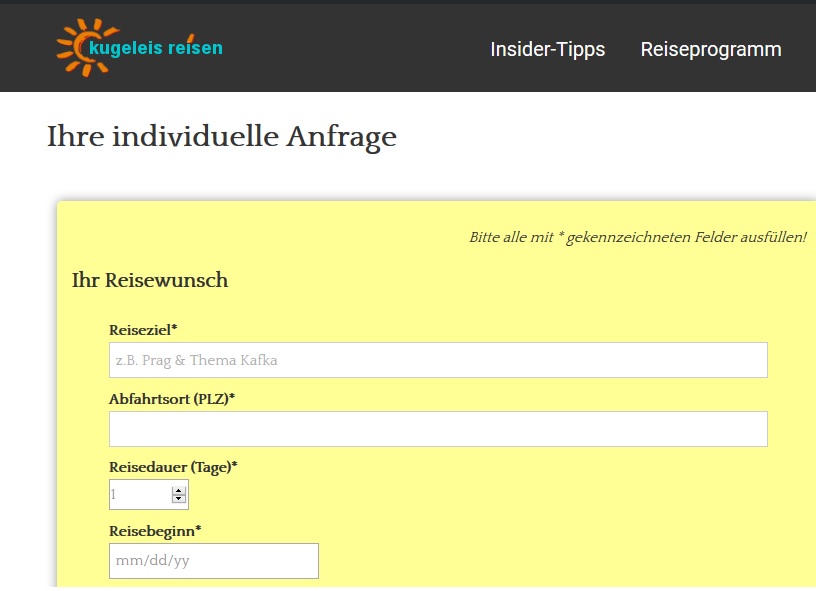Screen dimensions: 816x591
Task: Click the 'Abfahrtsort (PLZ)*' label
Action: [172, 399]
